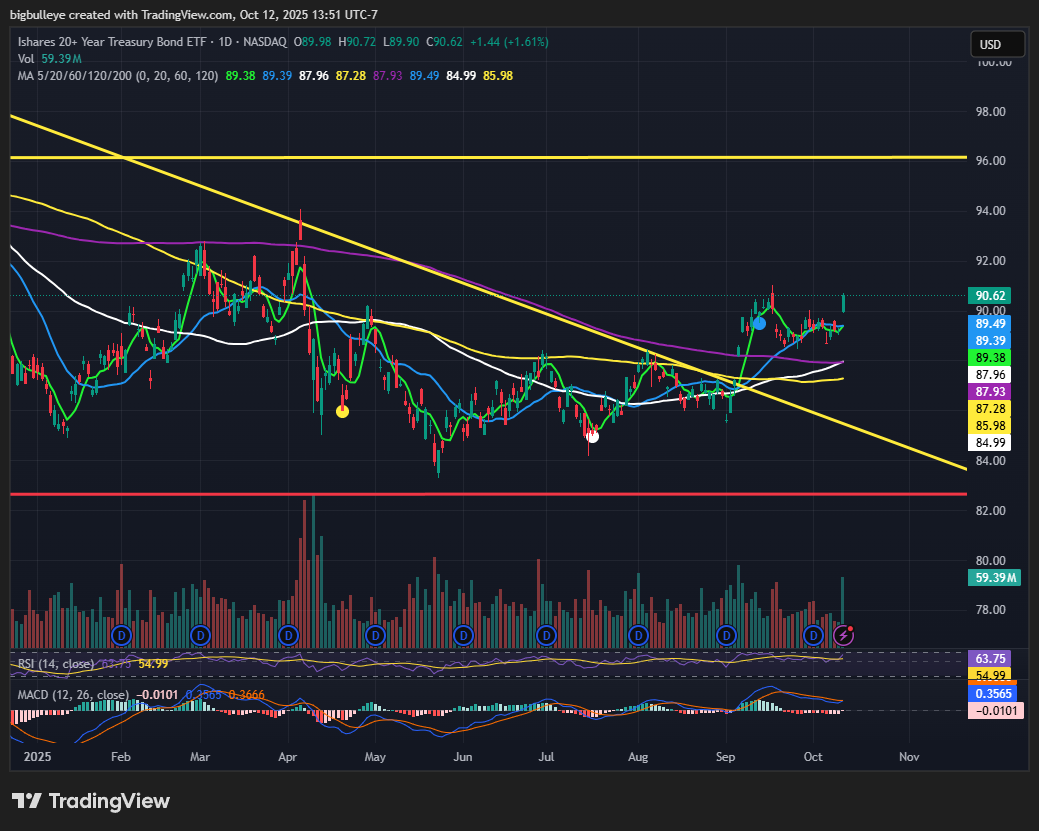Click the 78.00 price axis label

coord(991,610)
